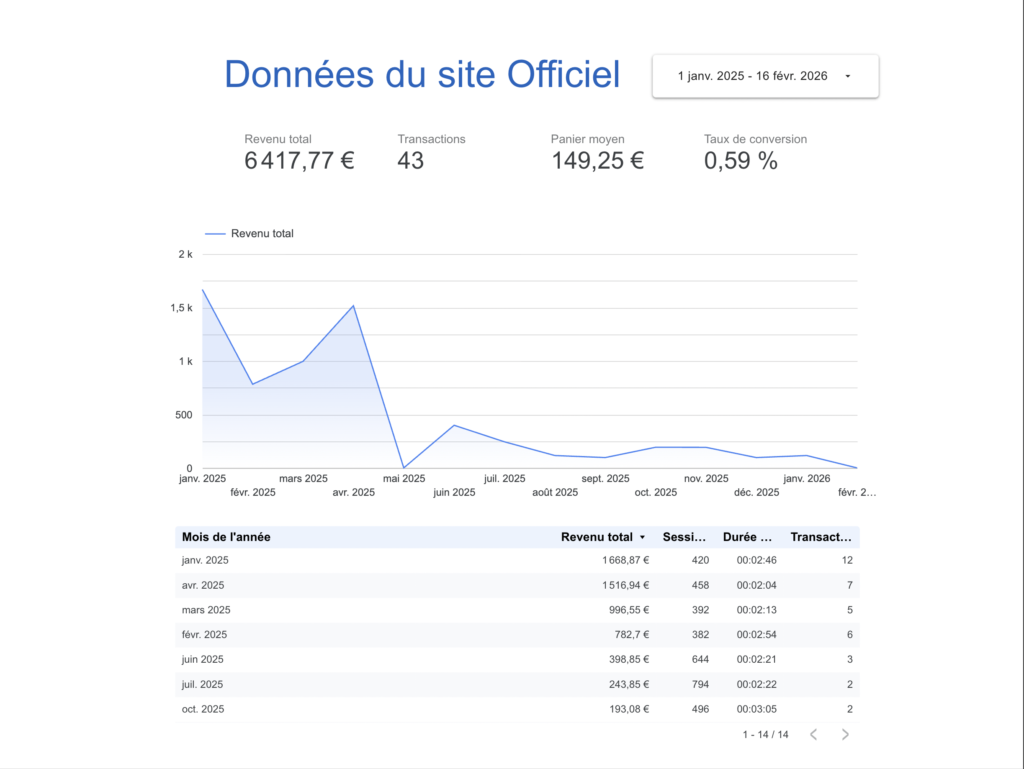Sort by the Sessions column header
The image size is (1024, 769).
(687, 537)
